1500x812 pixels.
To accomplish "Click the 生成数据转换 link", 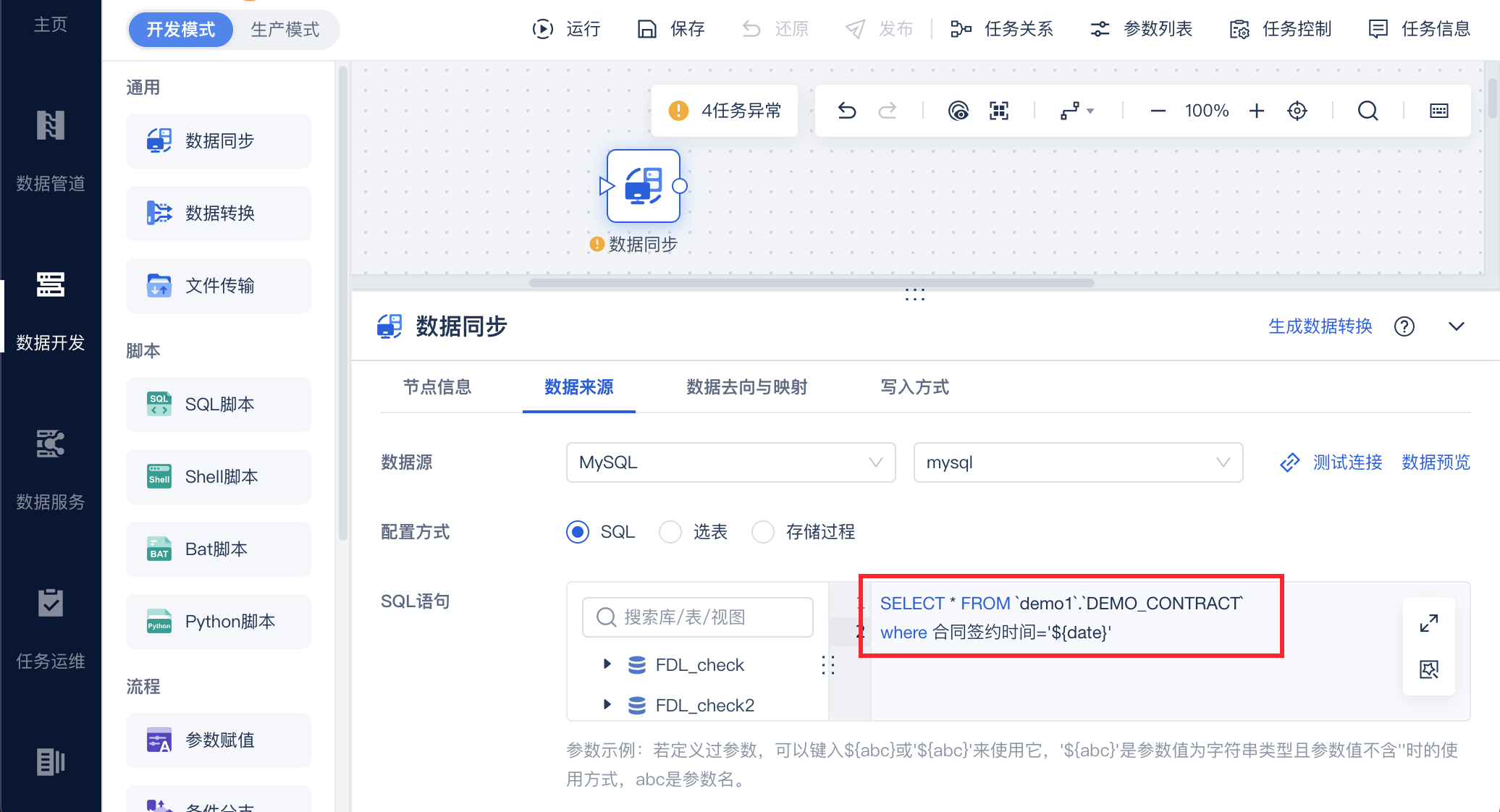I will (1320, 326).
